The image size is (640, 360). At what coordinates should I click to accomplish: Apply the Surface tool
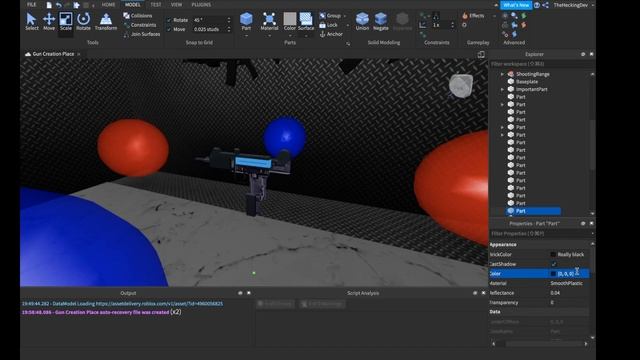pos(306,21)
